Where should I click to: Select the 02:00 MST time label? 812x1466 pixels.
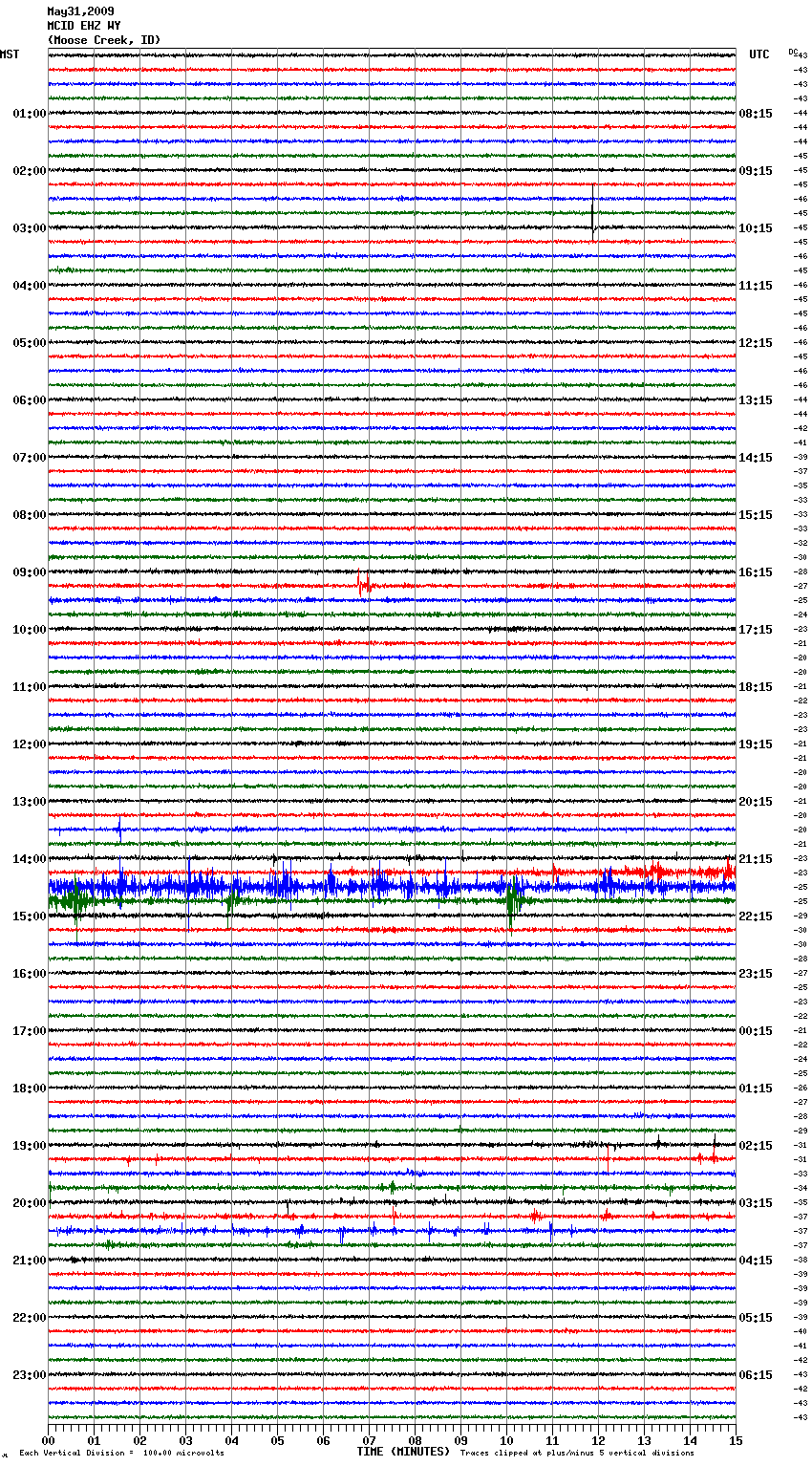coord(30,171)
